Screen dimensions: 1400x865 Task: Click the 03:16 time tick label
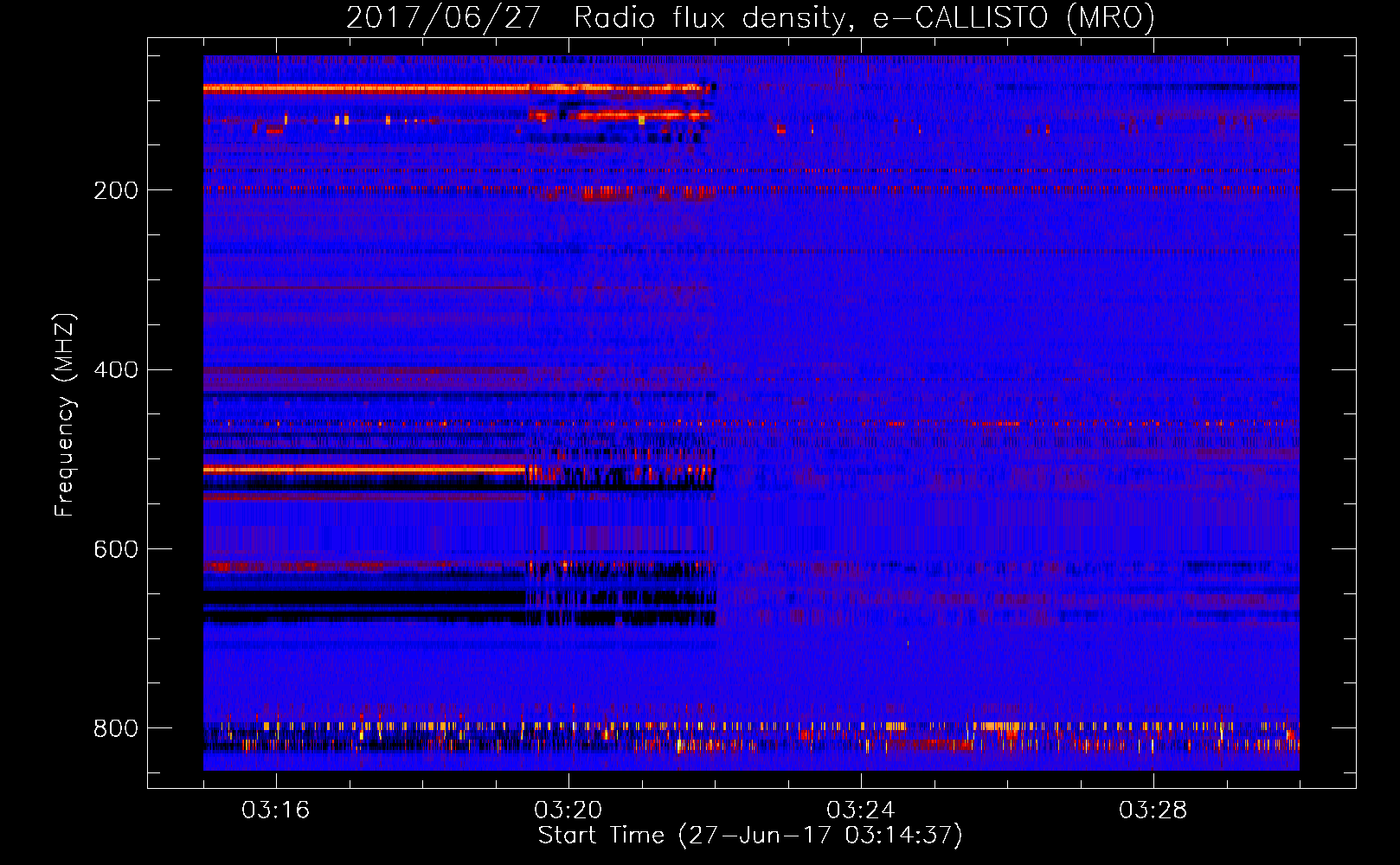click(276, 811)
